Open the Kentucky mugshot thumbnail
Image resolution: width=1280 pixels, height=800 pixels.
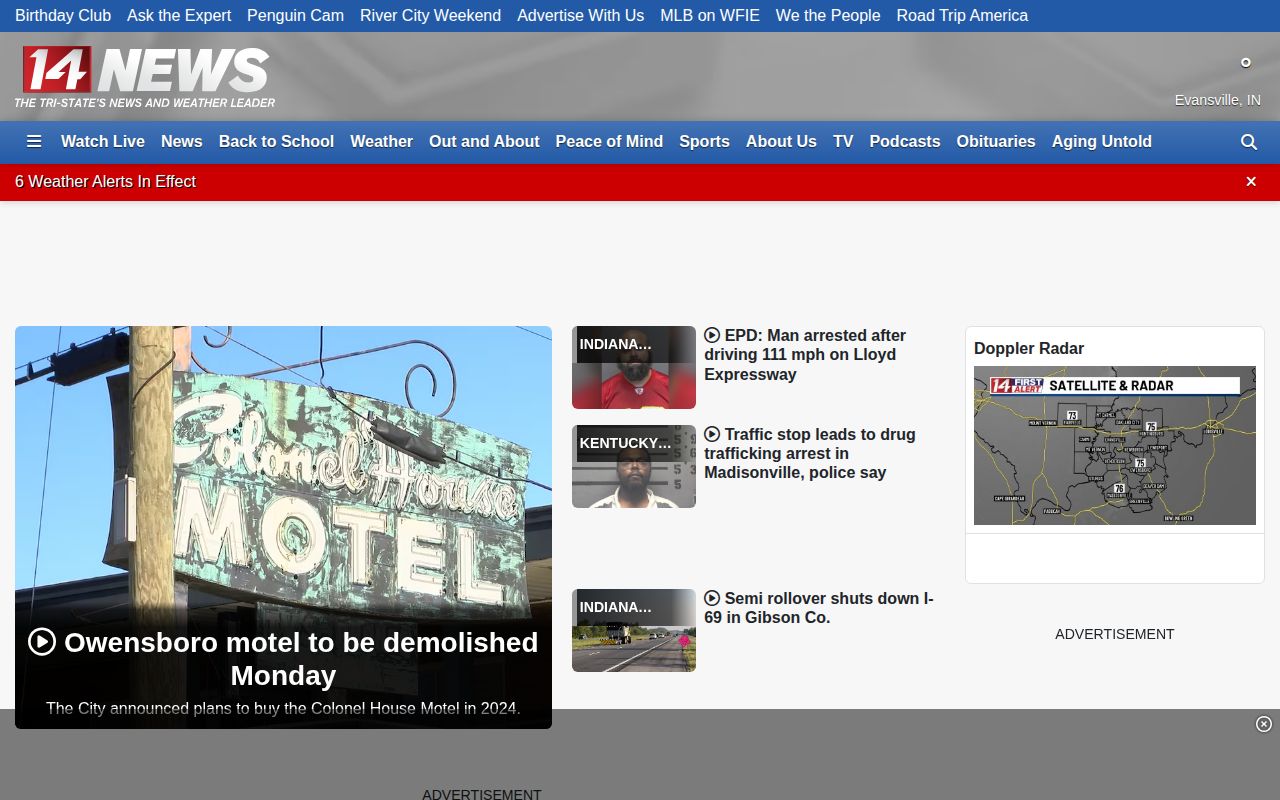coord(634,466)
